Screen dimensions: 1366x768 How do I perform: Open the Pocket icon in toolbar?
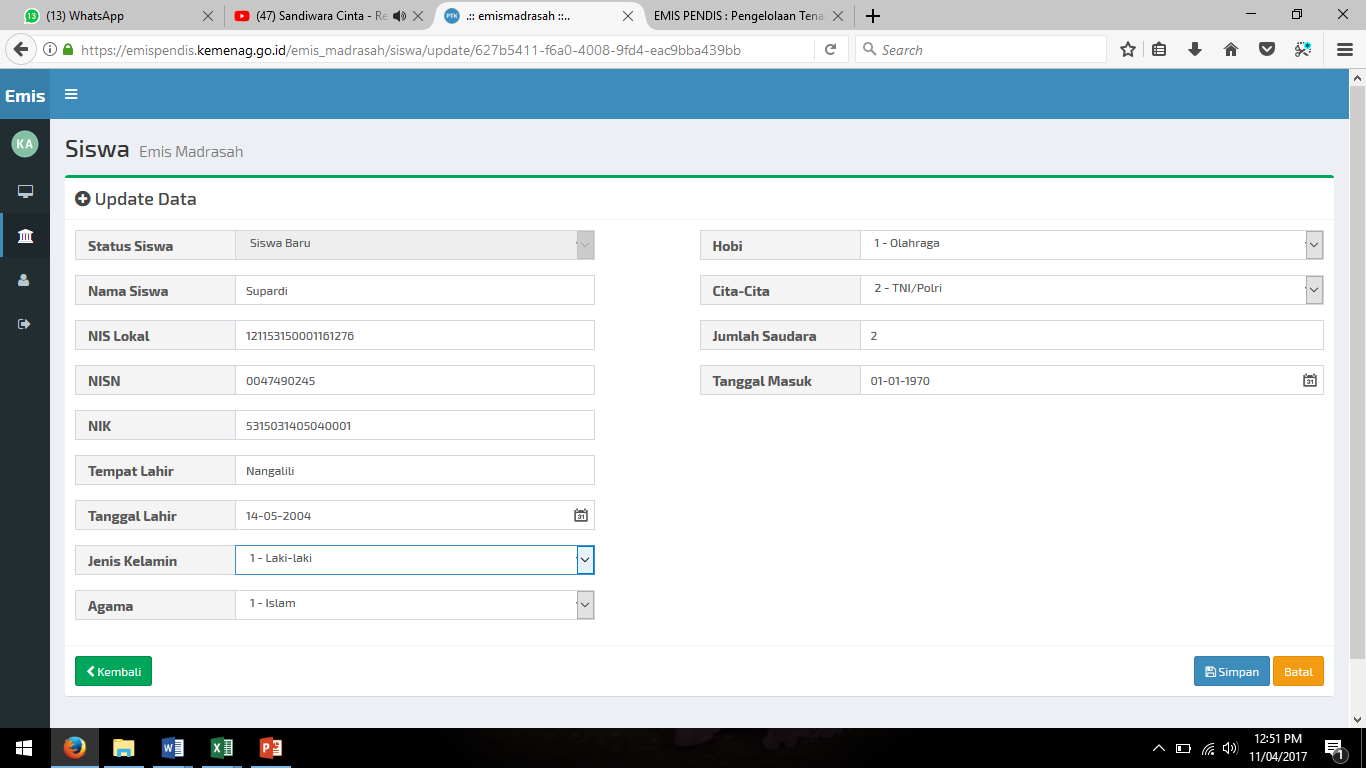1266,49
